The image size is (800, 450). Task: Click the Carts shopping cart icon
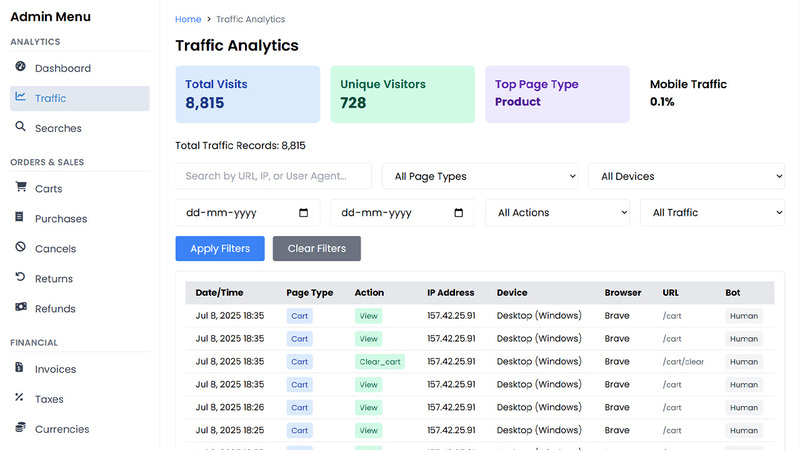tap(21, 187)
